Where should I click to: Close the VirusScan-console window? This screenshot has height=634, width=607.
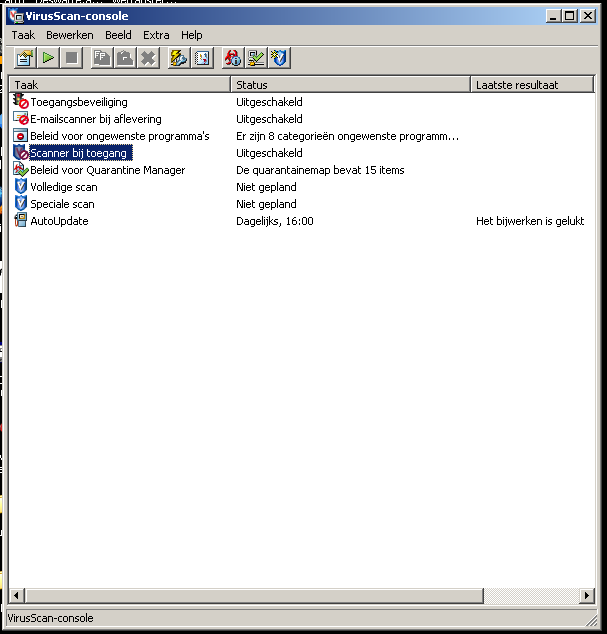point(588,16)
